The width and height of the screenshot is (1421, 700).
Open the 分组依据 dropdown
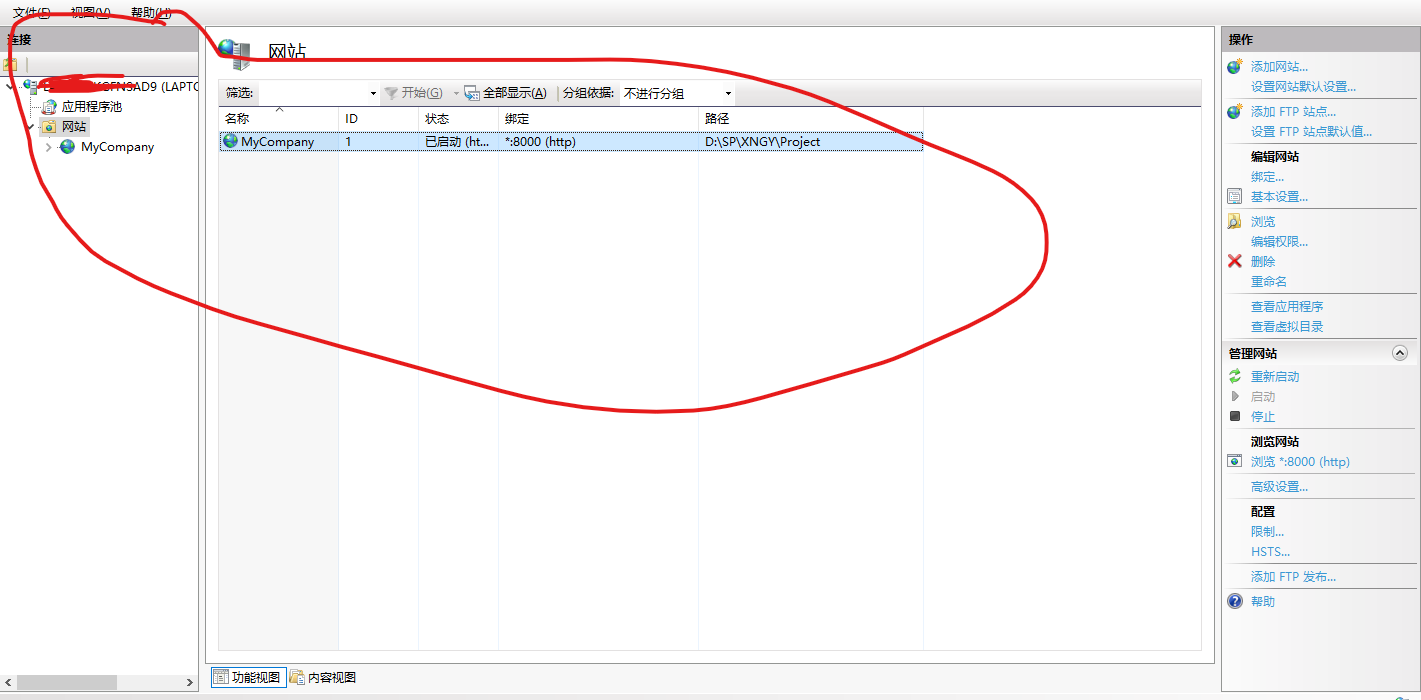click(x=728, y=93)
